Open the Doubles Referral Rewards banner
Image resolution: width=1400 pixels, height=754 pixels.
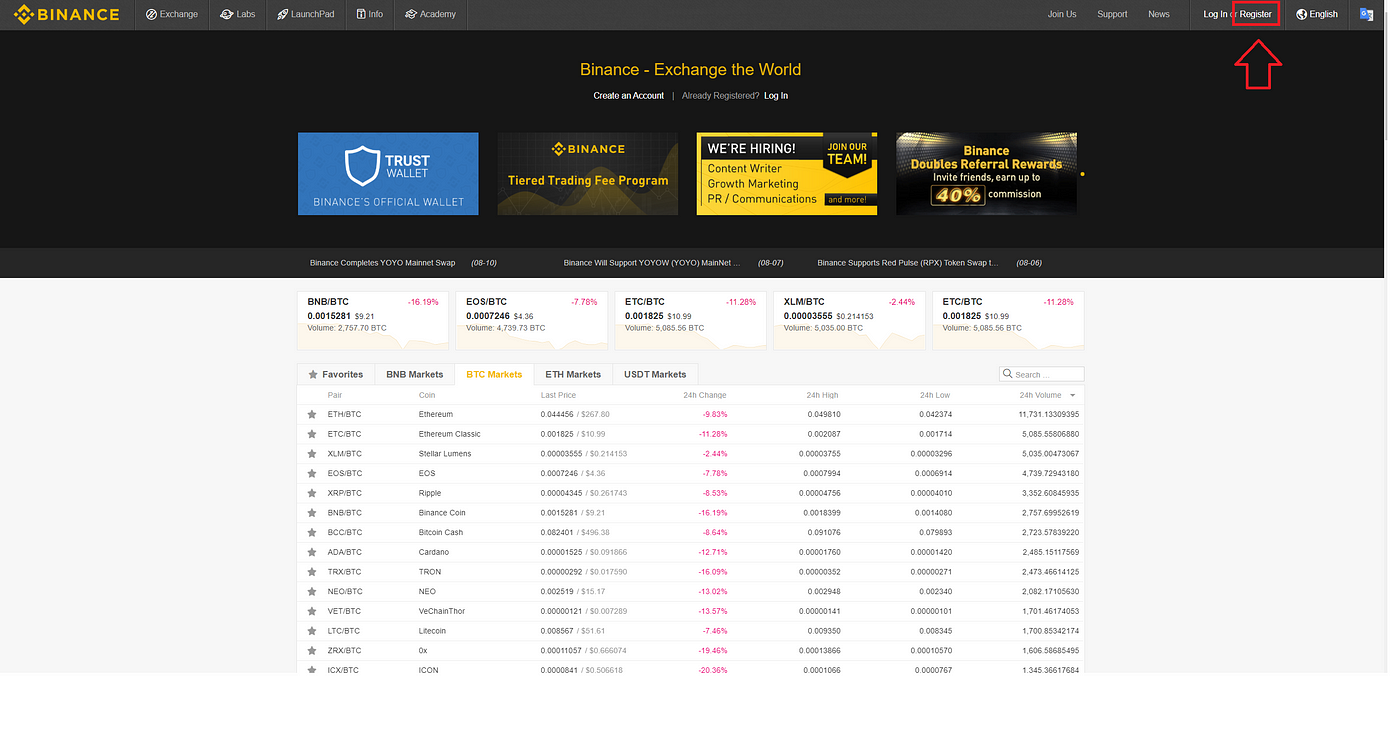[986, 174]
